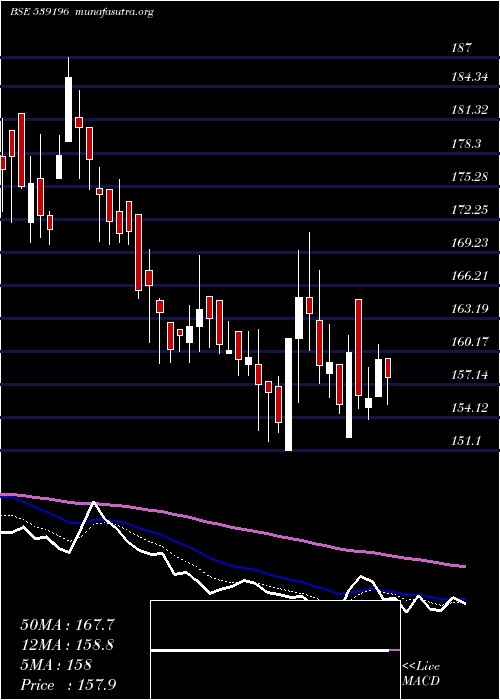The image size is (500, 700).
Task: Click the 151.1 price axis label
Action: [x=466, y=441]
